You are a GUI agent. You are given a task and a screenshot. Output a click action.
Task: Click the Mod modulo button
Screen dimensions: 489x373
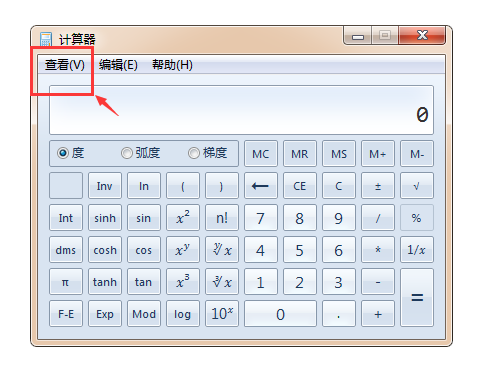click(x=144, y=314)
